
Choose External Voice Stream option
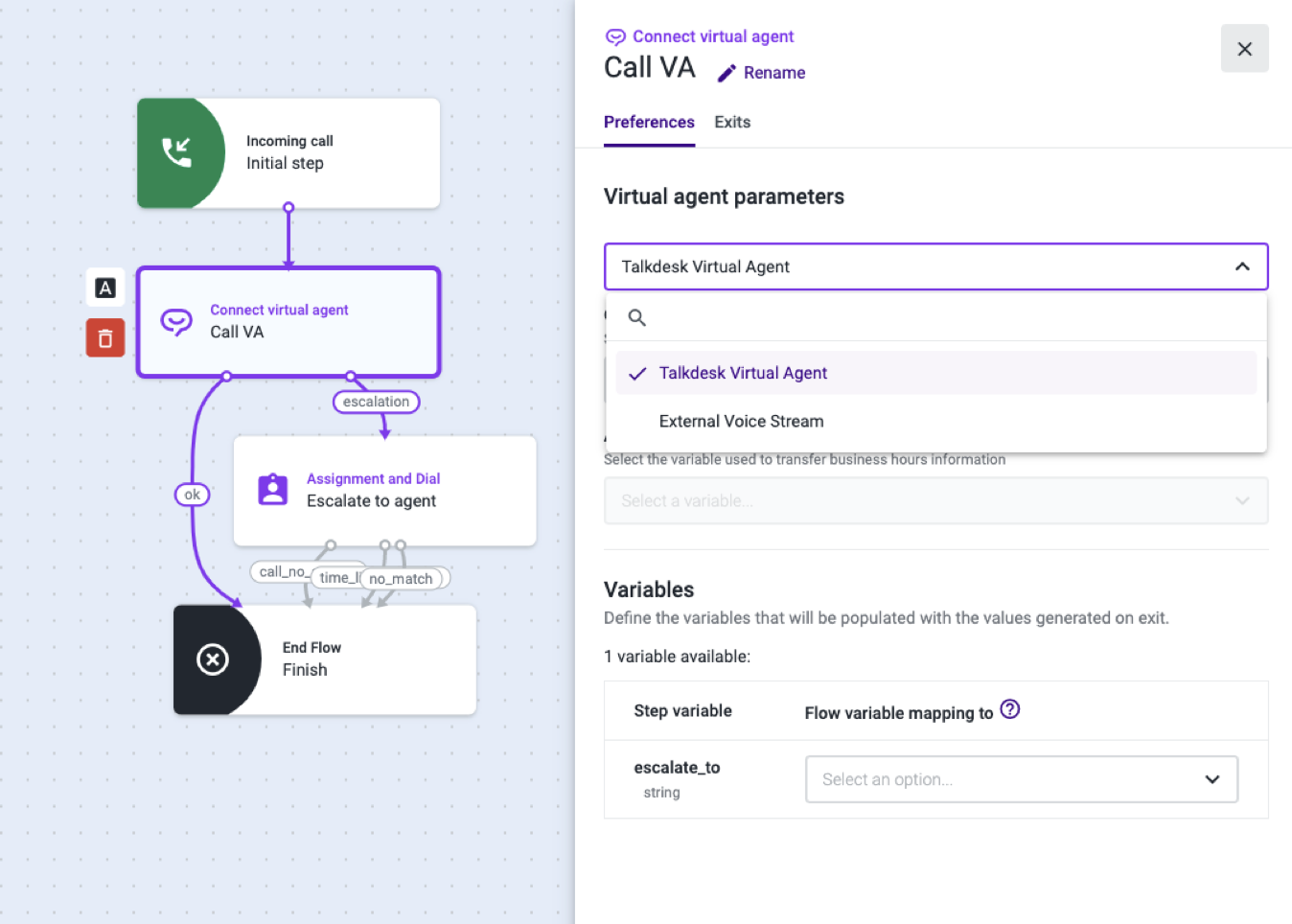[936, 421]
